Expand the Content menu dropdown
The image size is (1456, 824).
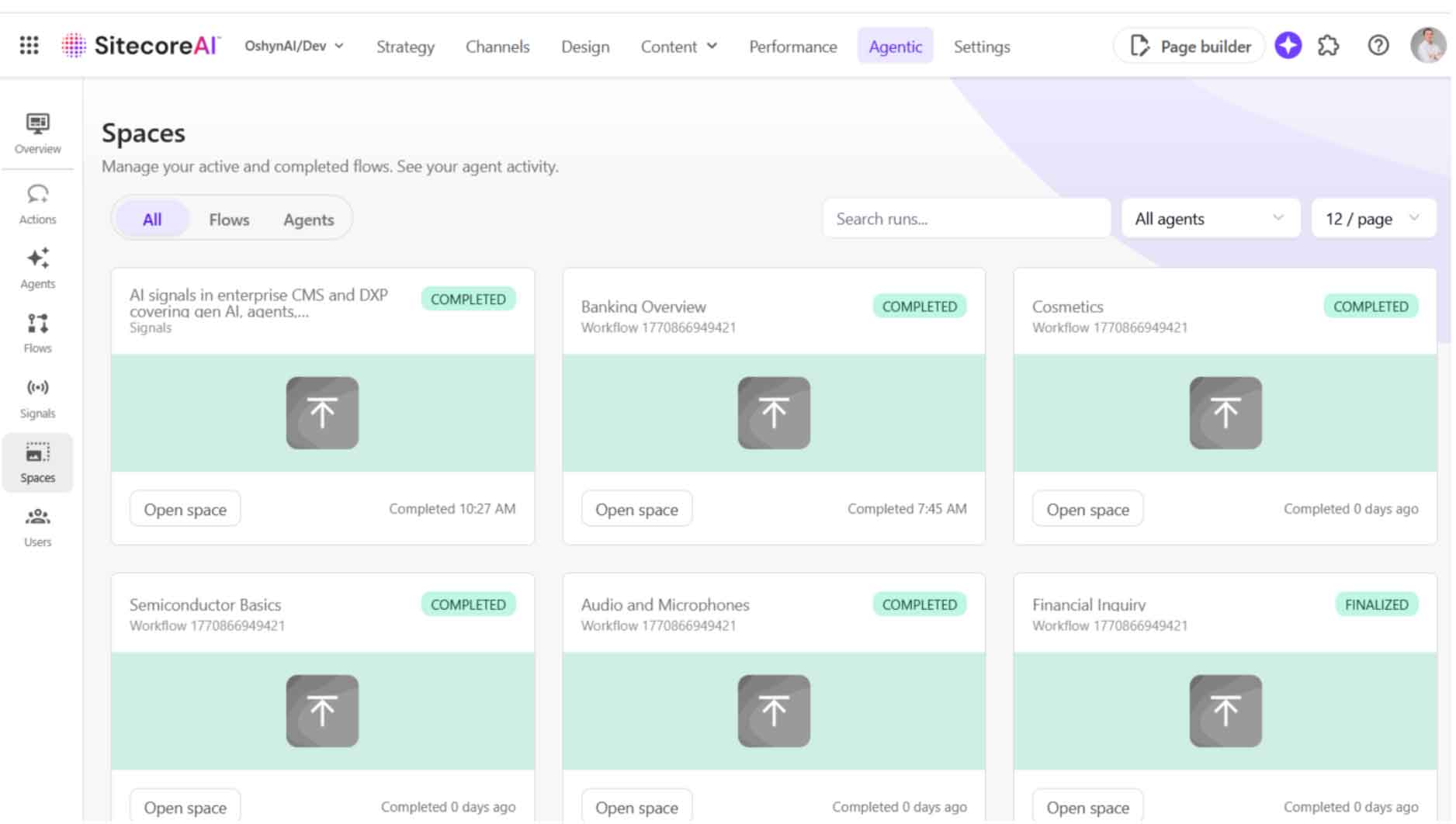pos(681,47)
